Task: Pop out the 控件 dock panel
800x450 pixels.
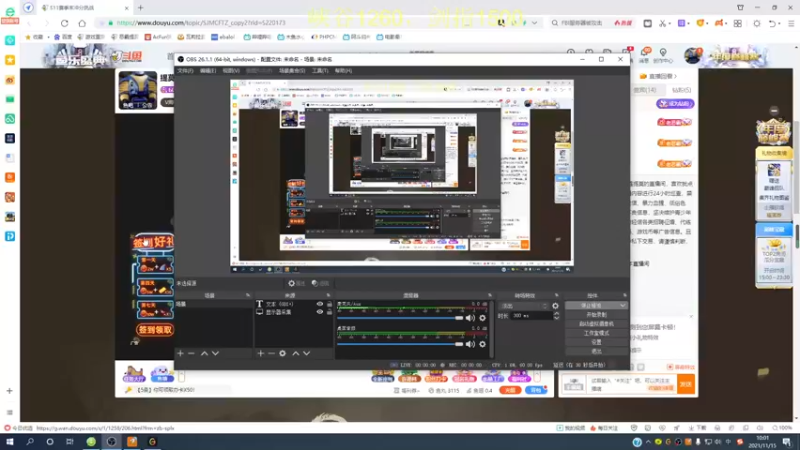Action: click(x=624, y=295)
